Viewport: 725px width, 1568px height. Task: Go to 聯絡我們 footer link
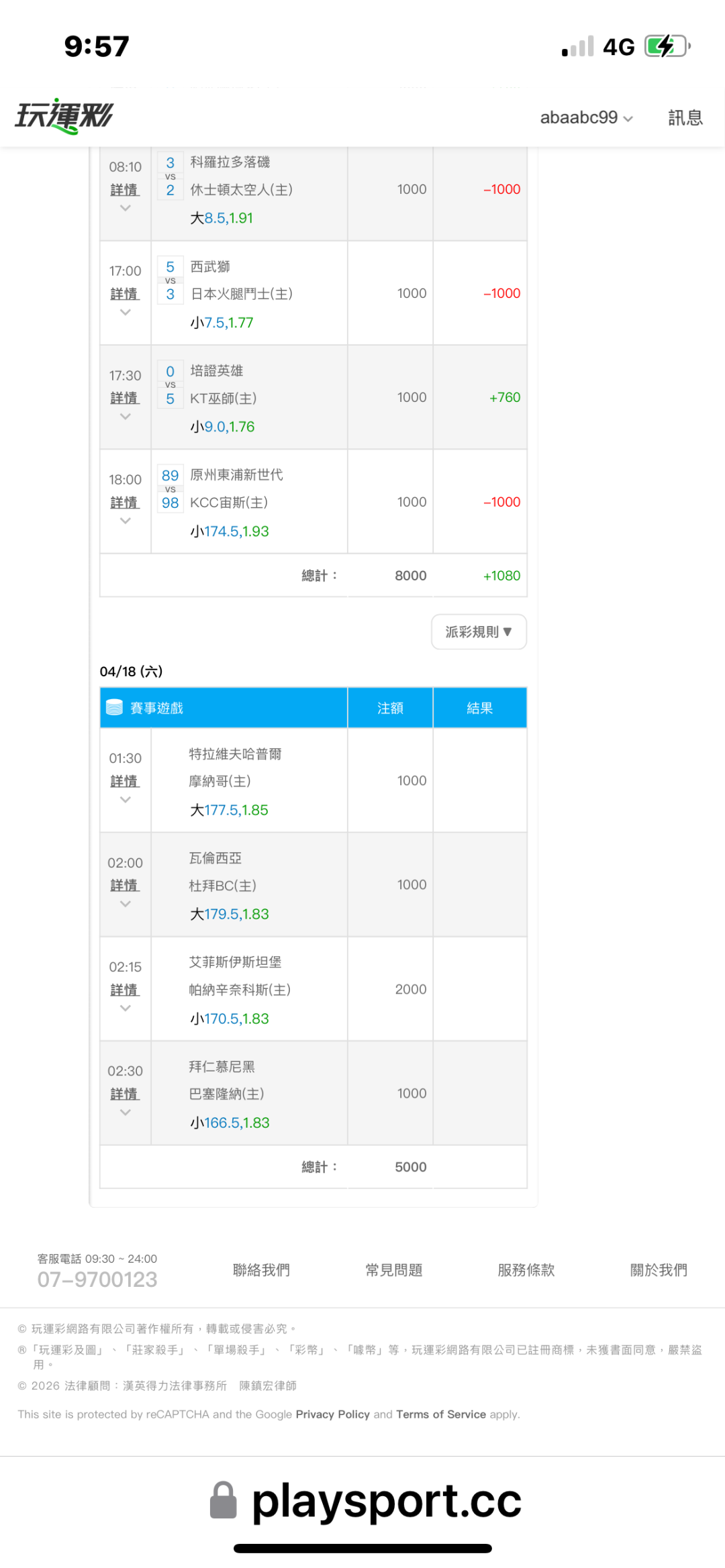(261, 1270)
